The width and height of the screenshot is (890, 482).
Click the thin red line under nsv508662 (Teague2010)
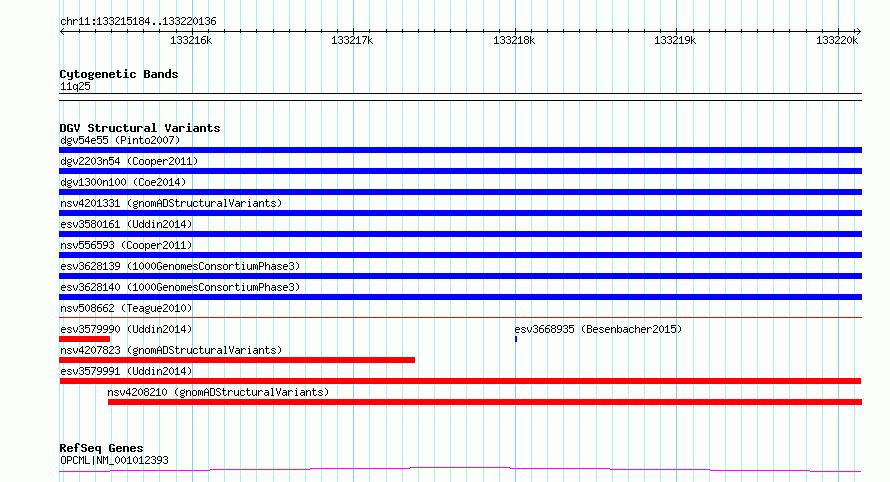460,317
